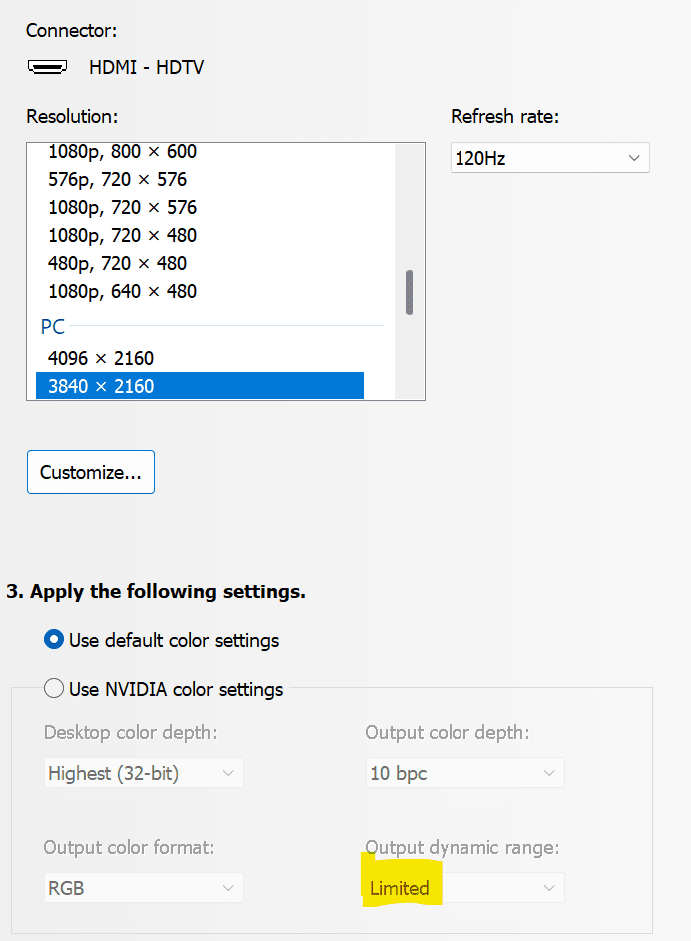Select 576p, 720 × 576 resolution

coord(117,180)
